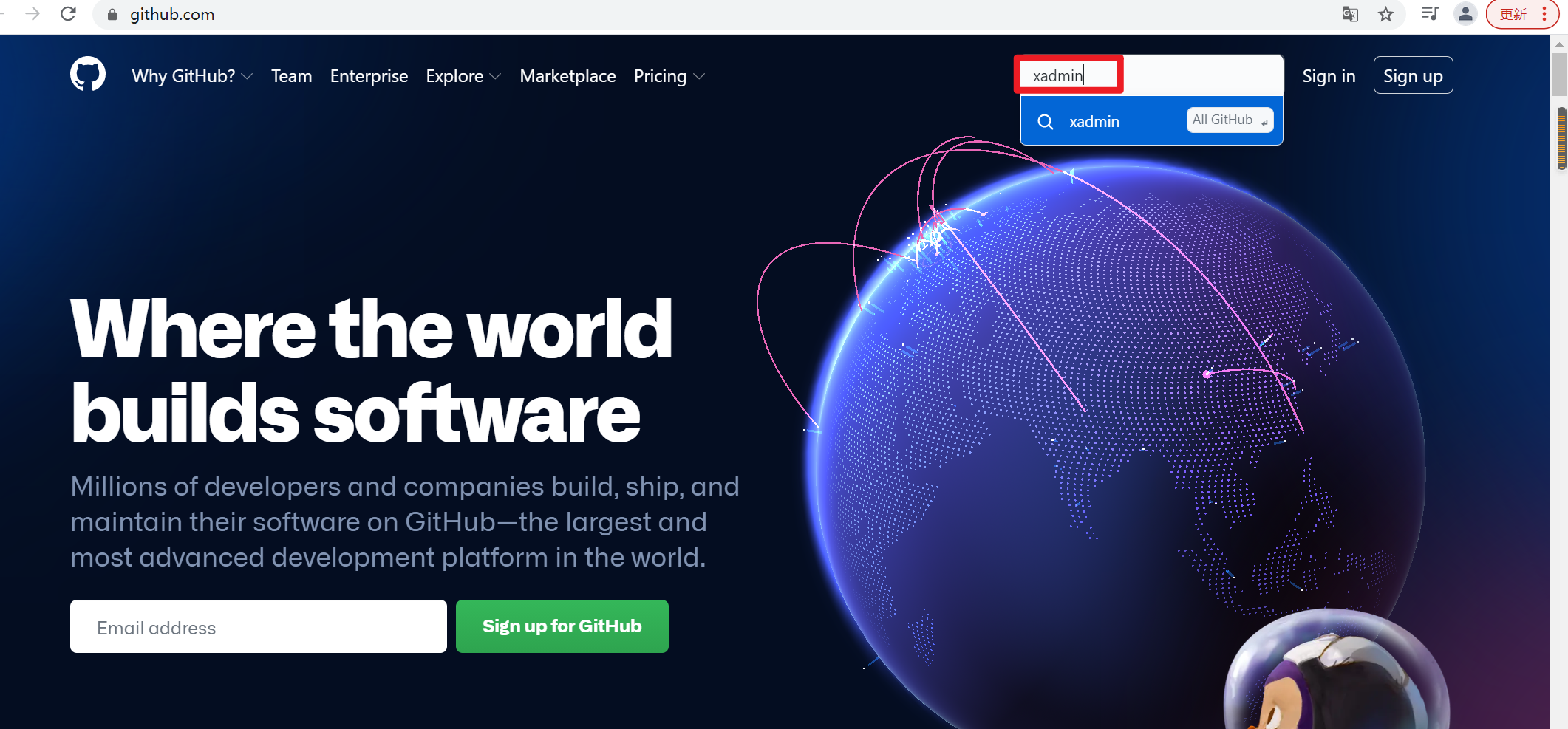Expand the Explore dropdown
1568x729 pixels.
(463, 76)
